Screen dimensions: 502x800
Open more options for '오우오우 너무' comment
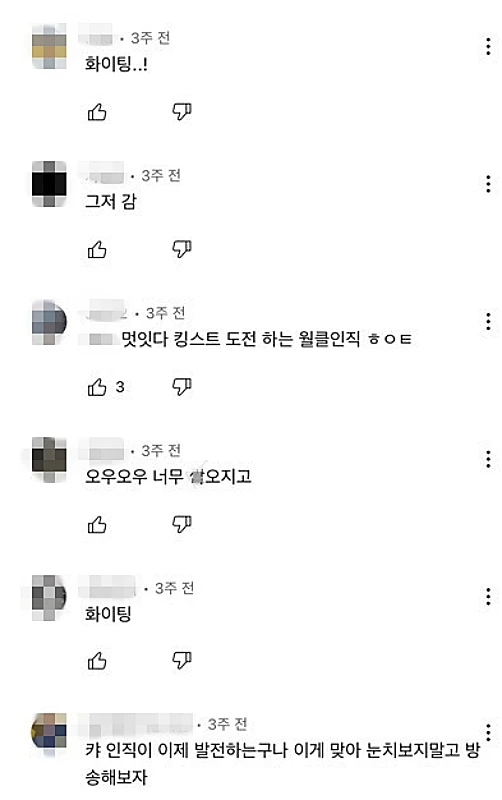(488, 459)
